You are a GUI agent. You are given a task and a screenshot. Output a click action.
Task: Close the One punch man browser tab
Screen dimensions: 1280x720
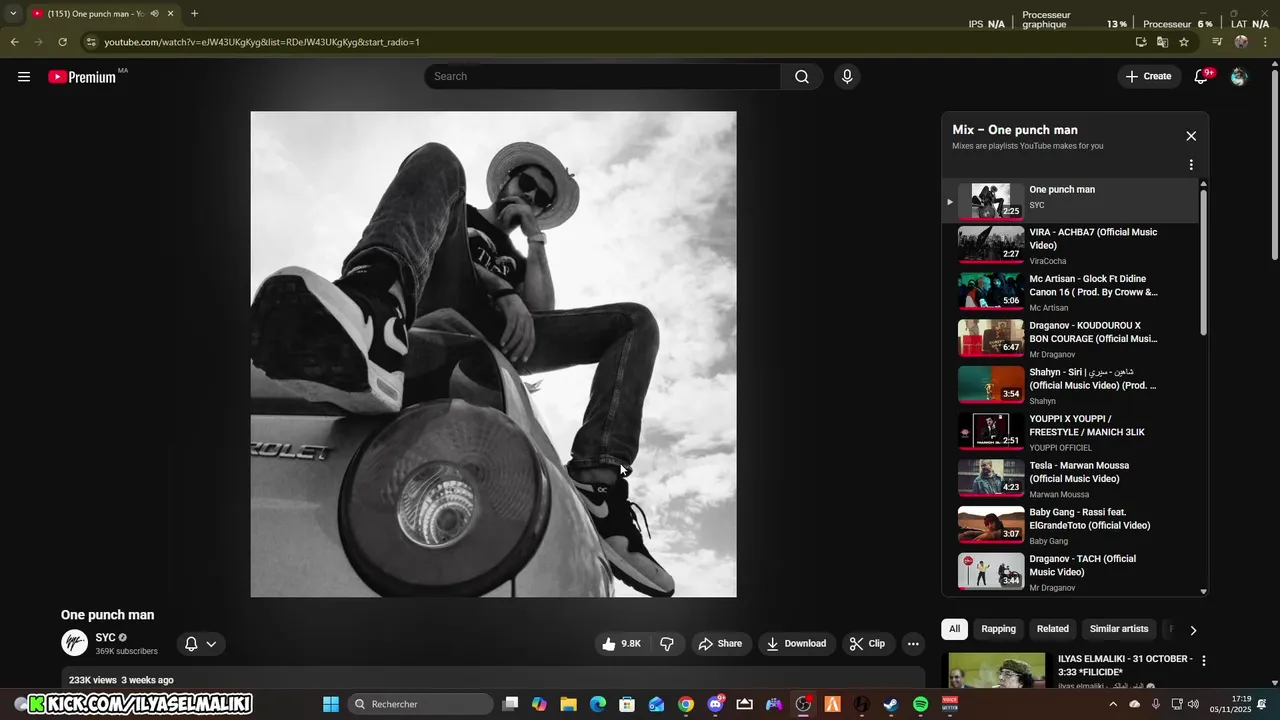[x=170, y=14]
